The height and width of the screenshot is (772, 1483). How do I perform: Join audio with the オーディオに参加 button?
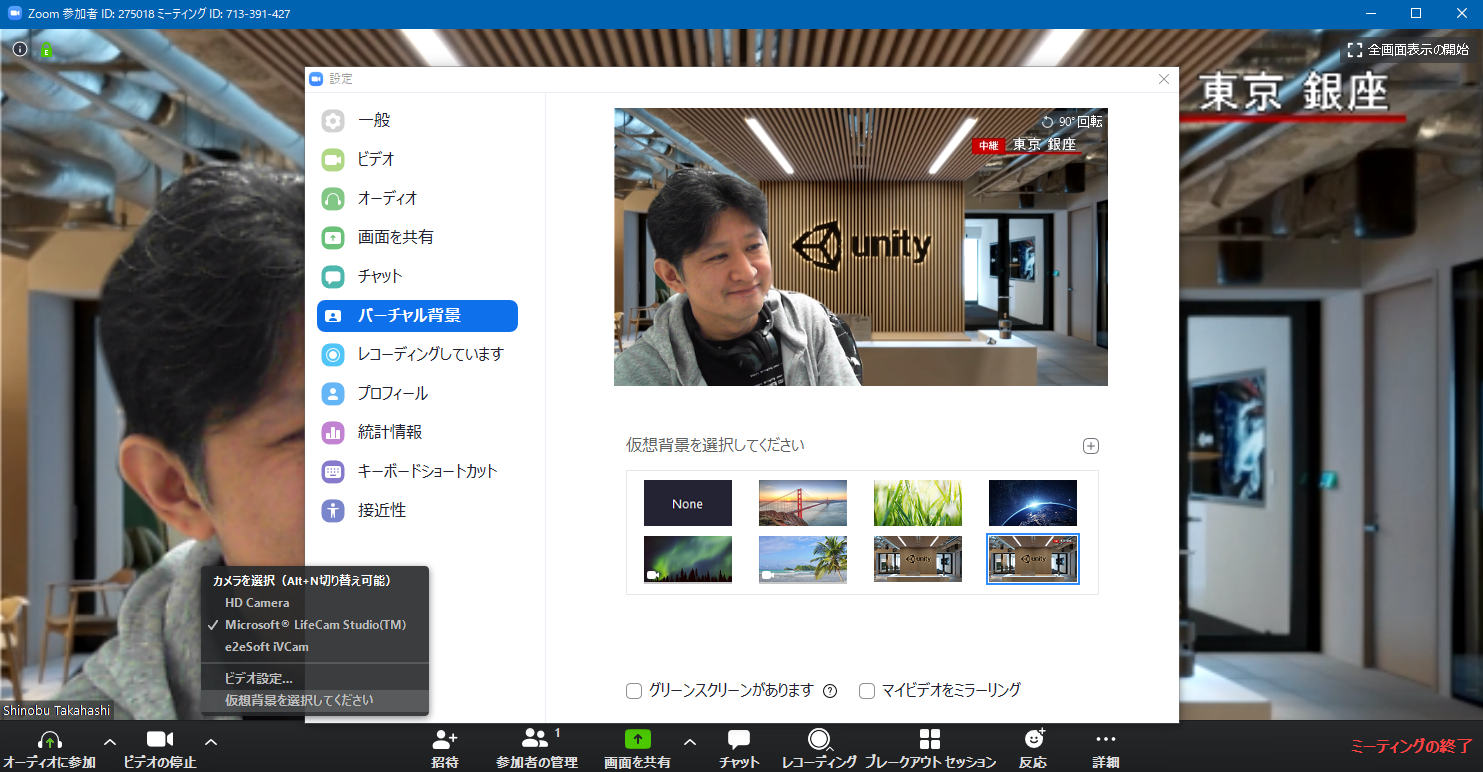pos(50,749)
